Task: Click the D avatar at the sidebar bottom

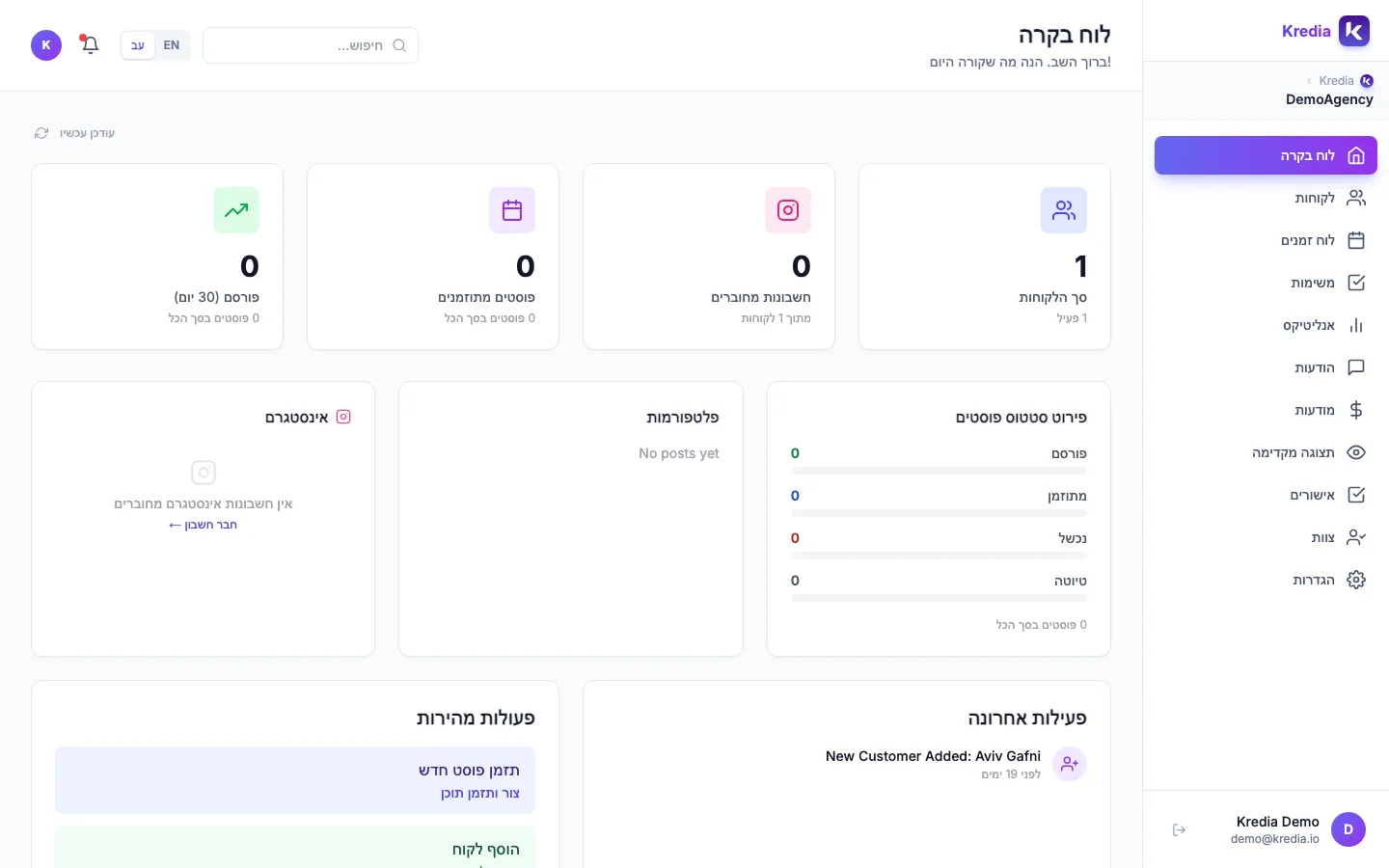Action: (x=1348, y=829)
